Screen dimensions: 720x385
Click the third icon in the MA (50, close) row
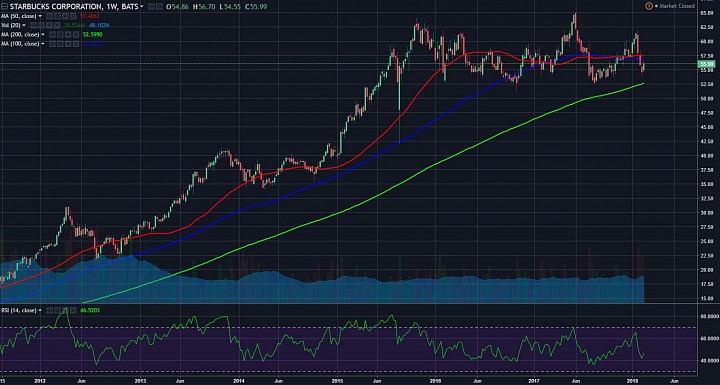pos(65,16)
